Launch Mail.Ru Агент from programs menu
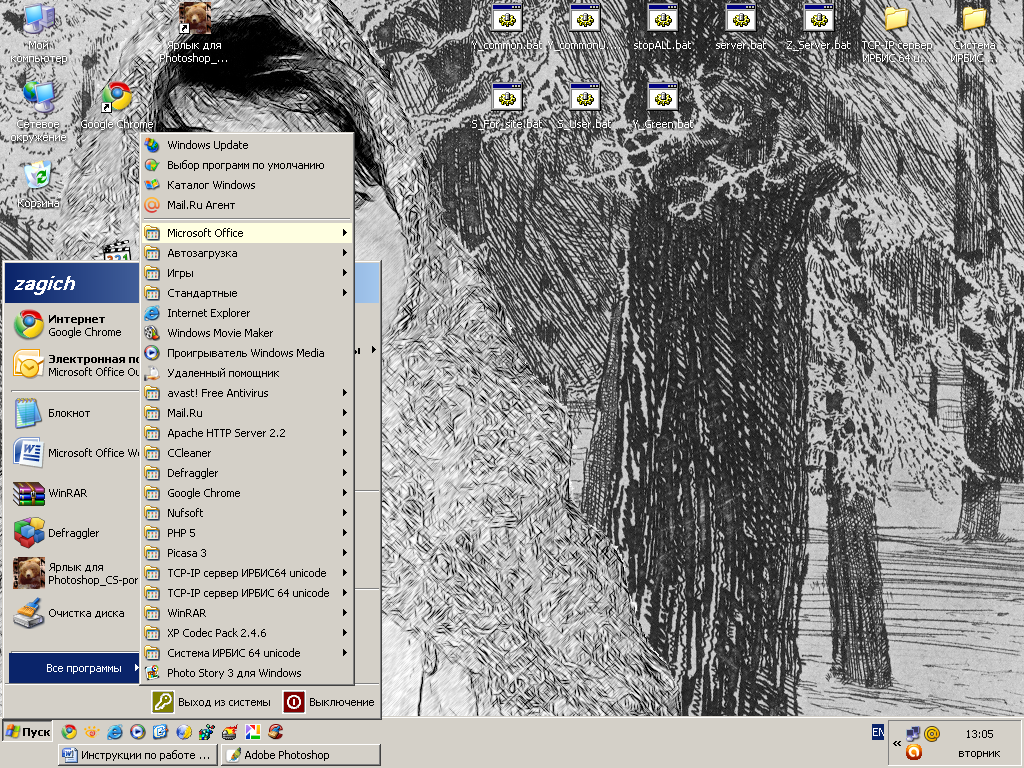This screenshot has width=1024, height=768. coord(247,205)
